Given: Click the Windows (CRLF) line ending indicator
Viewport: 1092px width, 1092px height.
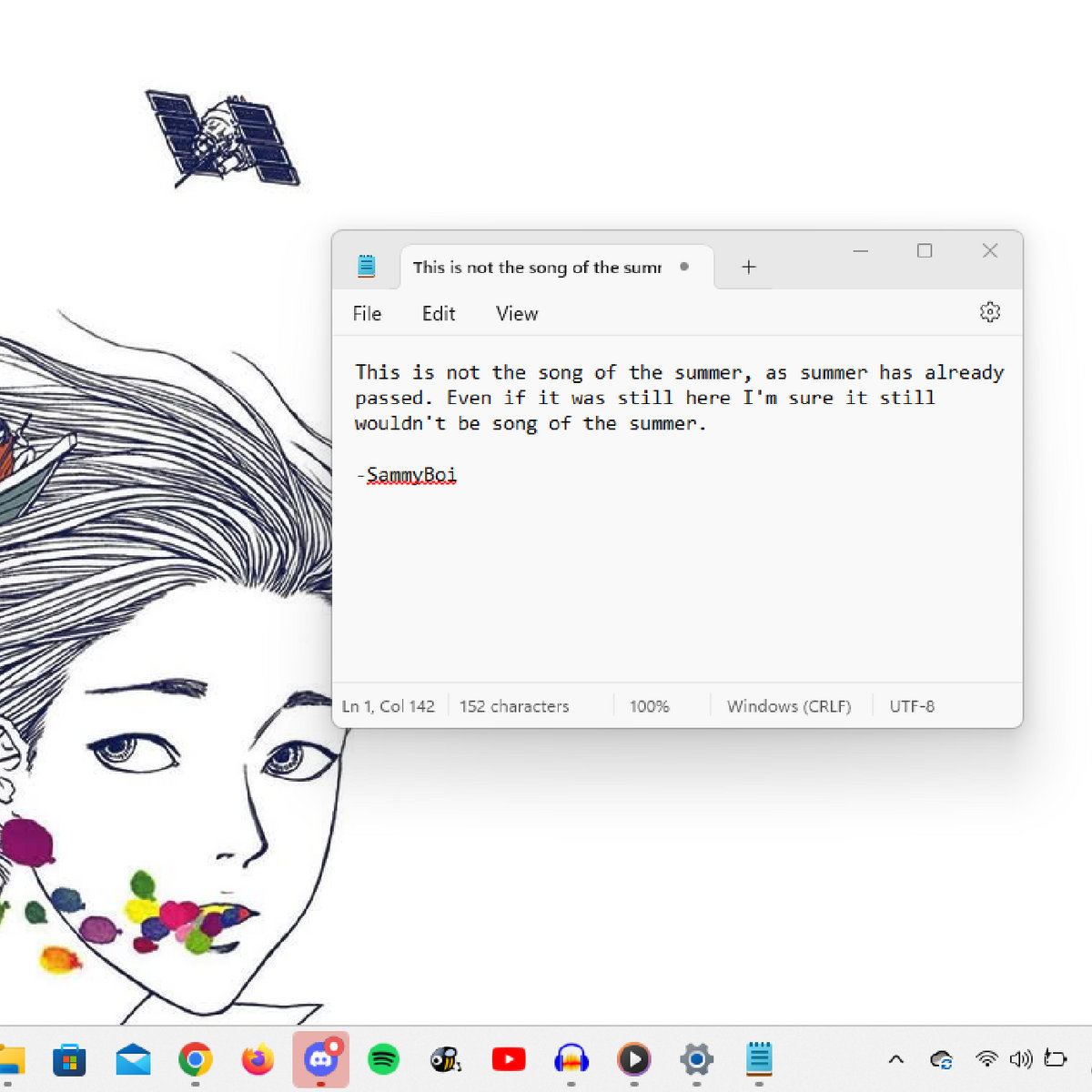Looking at the screenshot, I should point(788,706).
